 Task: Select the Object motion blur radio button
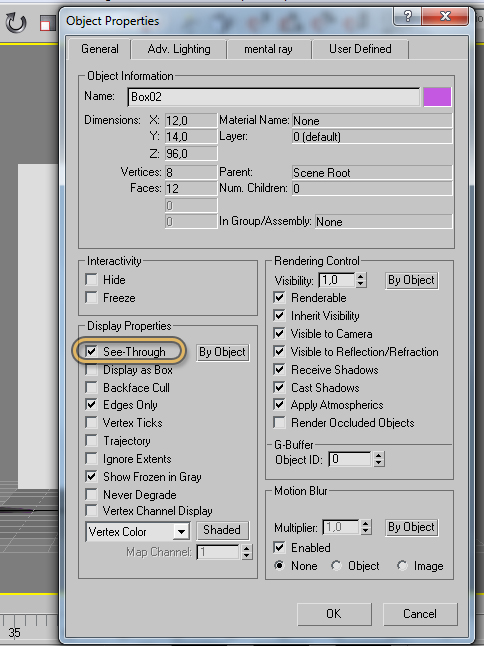coord(336,566)
